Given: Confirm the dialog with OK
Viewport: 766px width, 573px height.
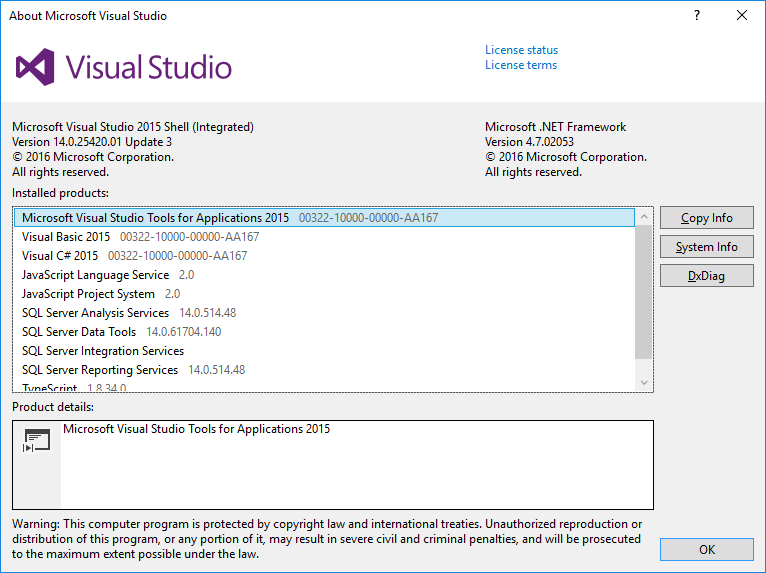Looking at the screenshot, I should click(706, 550).
